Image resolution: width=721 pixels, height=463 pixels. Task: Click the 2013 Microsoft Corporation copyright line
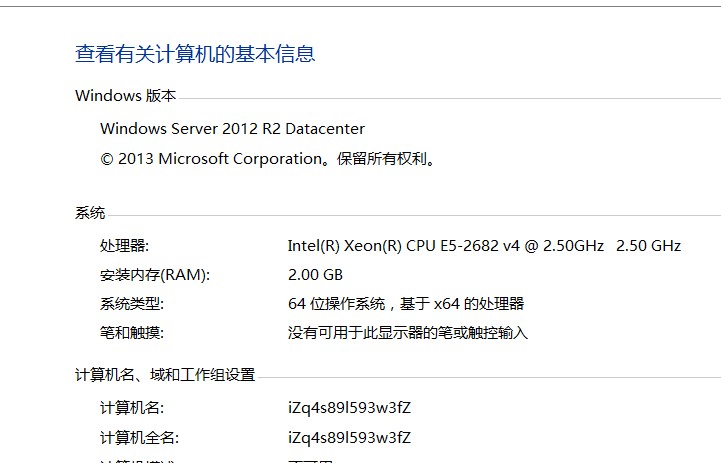(x=268, y=158)
